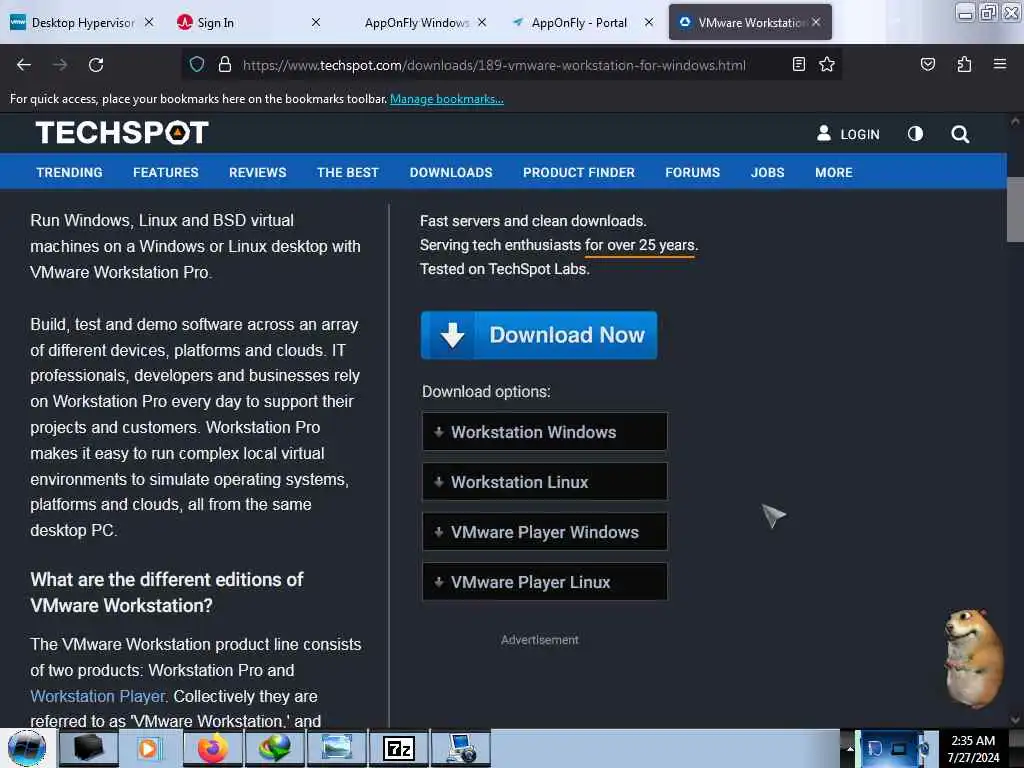Switch to the AppOnFly Windows tab
This screenshot has height=768, width=1024.
pyautogui.click(x=417, y=22)
